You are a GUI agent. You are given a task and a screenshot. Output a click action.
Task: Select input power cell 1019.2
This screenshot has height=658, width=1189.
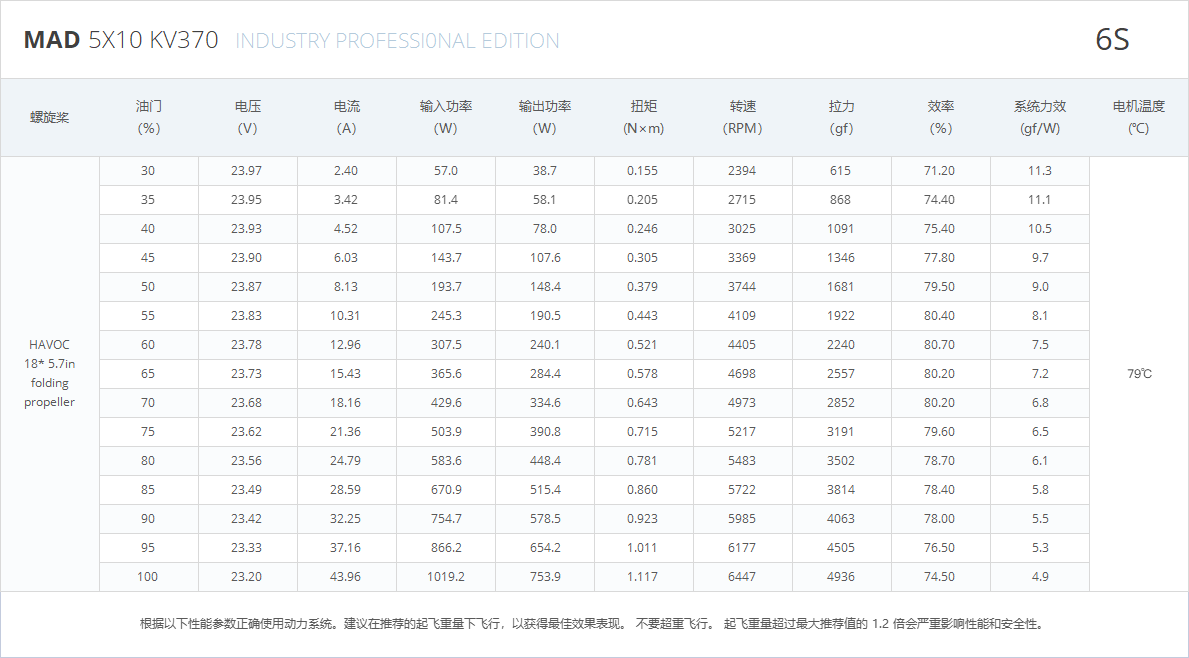[x=446, y=577]
